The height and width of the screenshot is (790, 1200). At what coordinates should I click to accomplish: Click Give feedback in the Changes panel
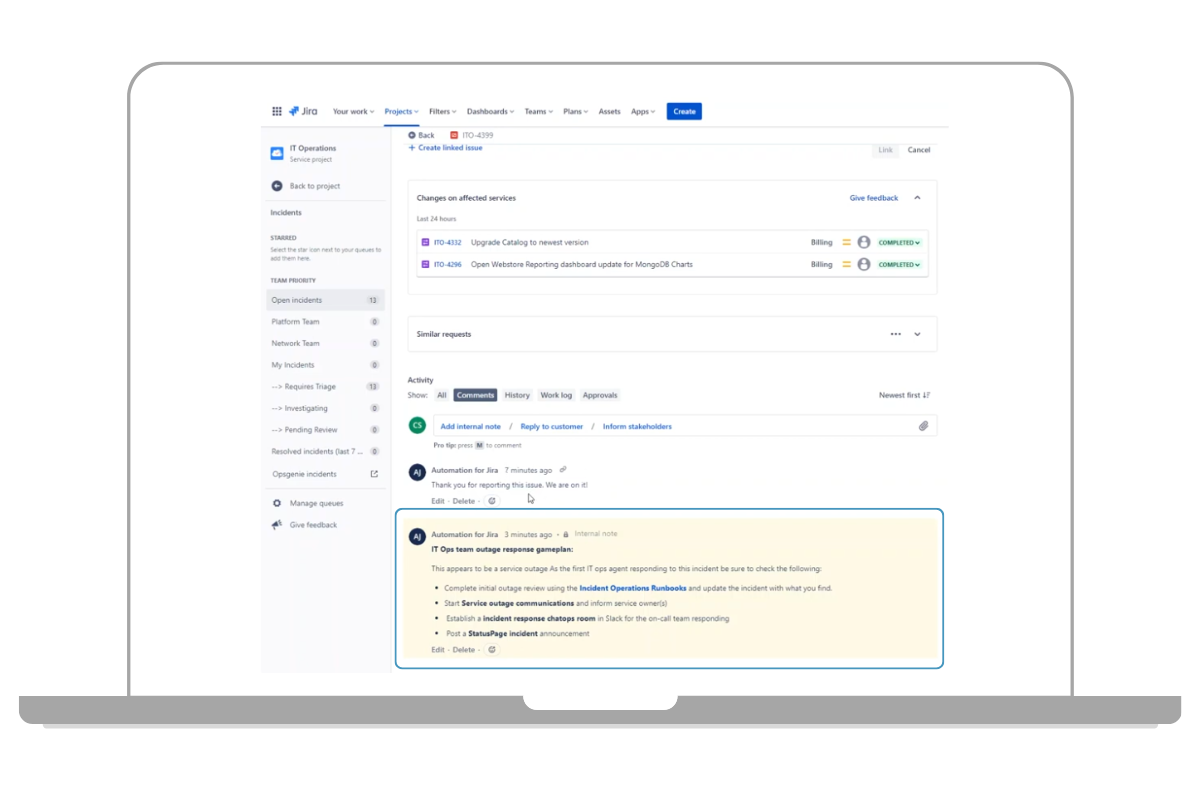click(x=874, y=198)
